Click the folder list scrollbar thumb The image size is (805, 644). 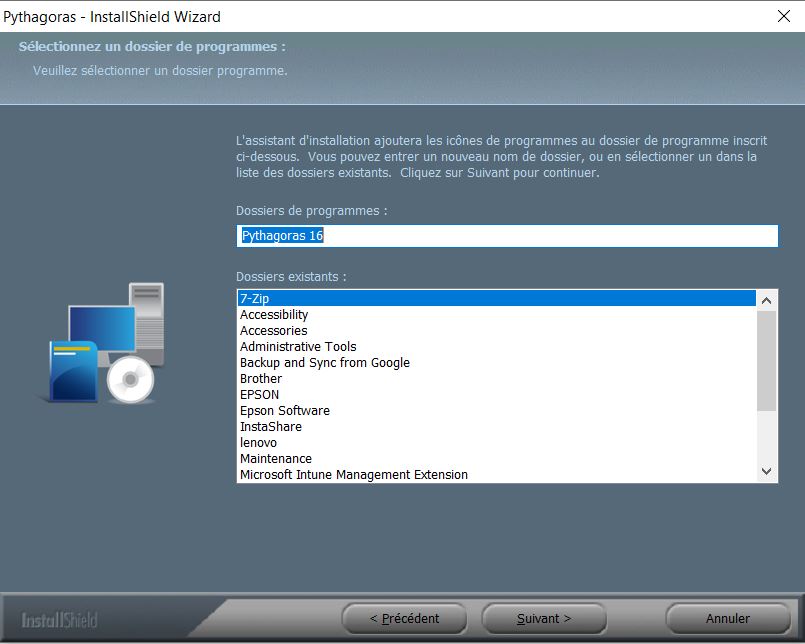click(766, 361)
